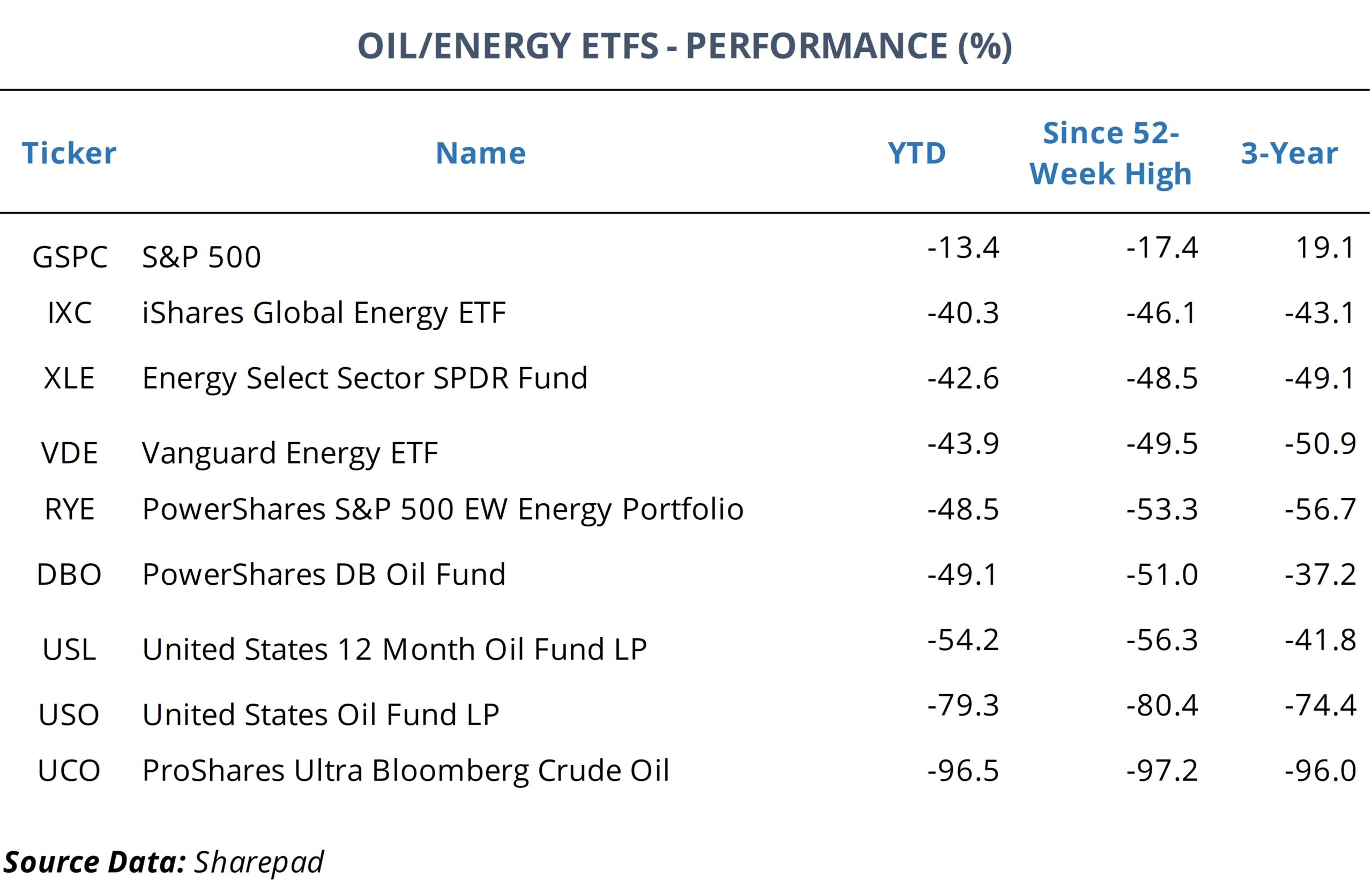This screenshot has height=886, width=1372.
Task: Click the UCO YTD value -96.5
Action: (963, 770)
